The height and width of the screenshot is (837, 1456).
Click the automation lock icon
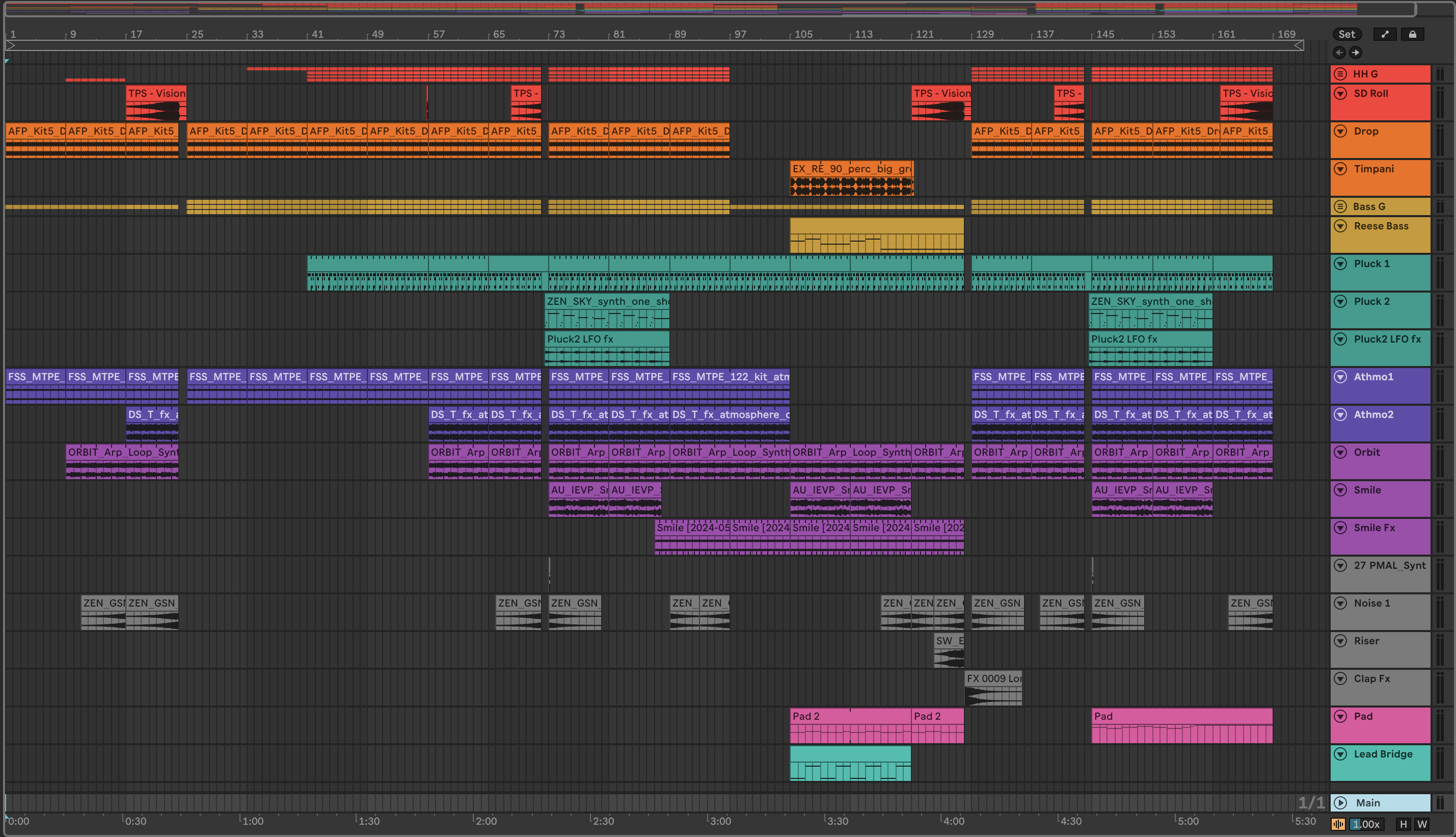[x=1412, y=35]
